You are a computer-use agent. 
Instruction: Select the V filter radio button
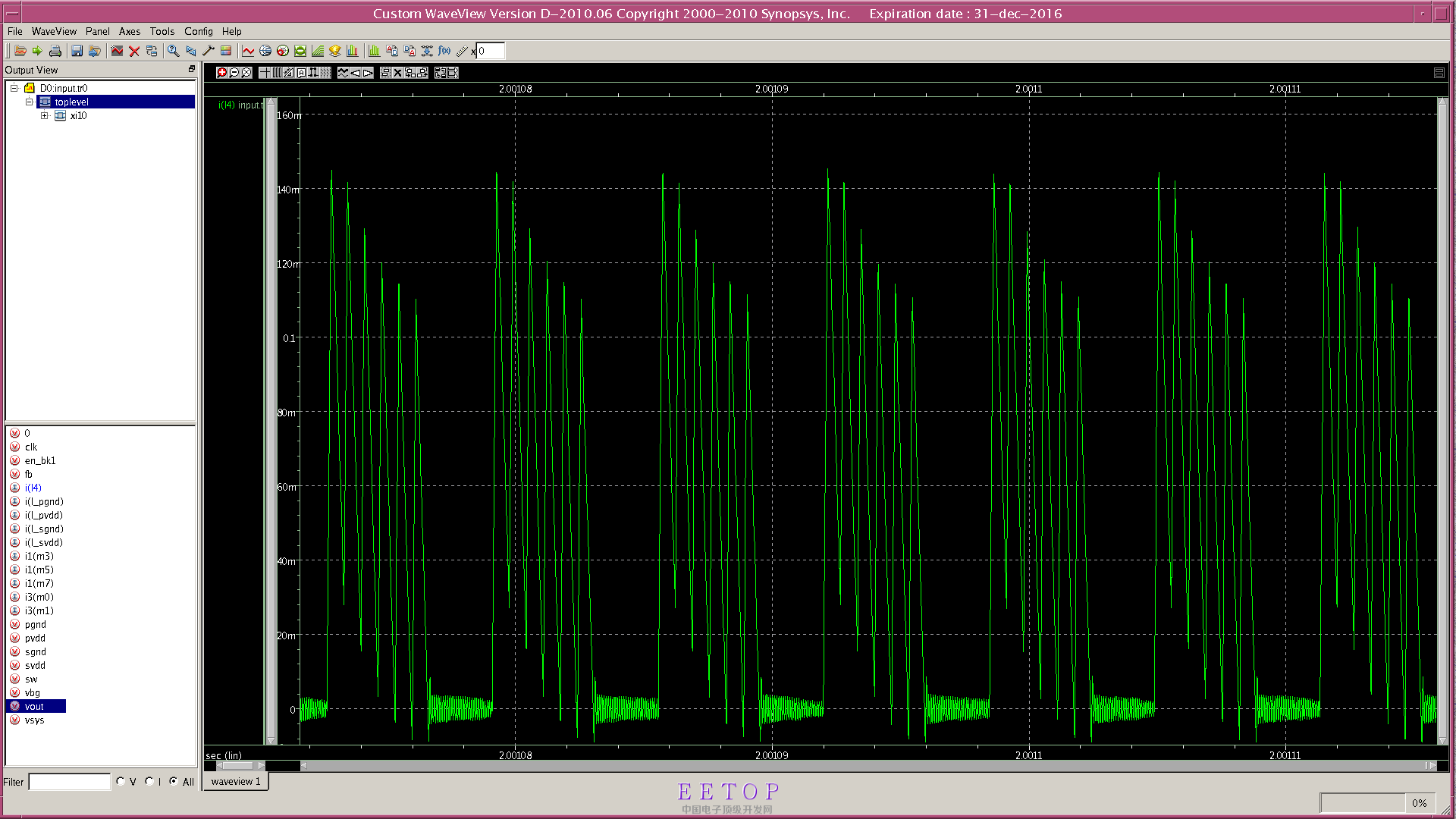pyautogui.click(x=121, y=781)
